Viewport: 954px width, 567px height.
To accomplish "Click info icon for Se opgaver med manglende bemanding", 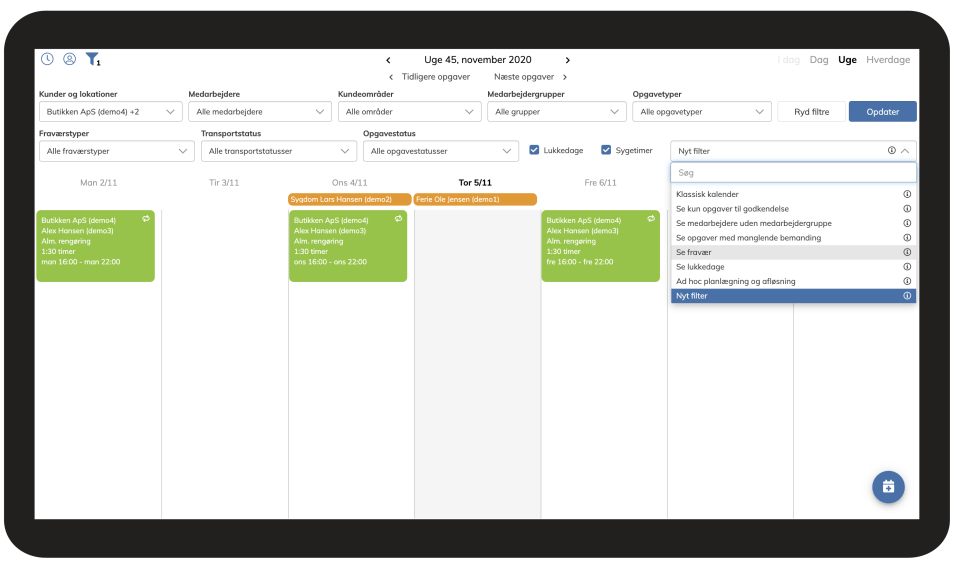I will point(907,238).
